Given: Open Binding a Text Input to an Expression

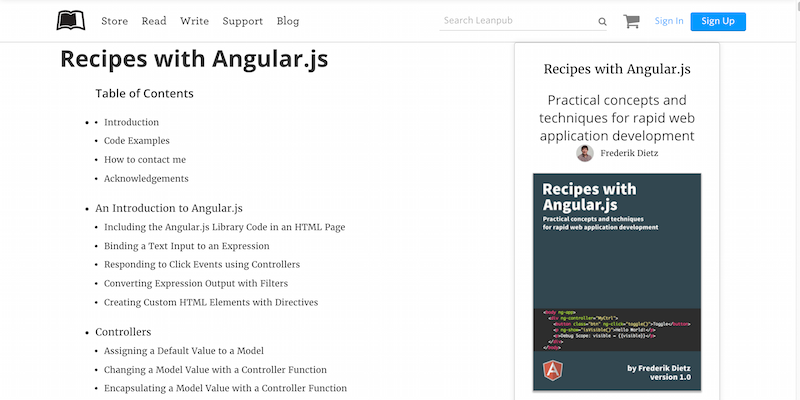Looking at the screenshot, I should pyautogui.click(x=187, y=246).
